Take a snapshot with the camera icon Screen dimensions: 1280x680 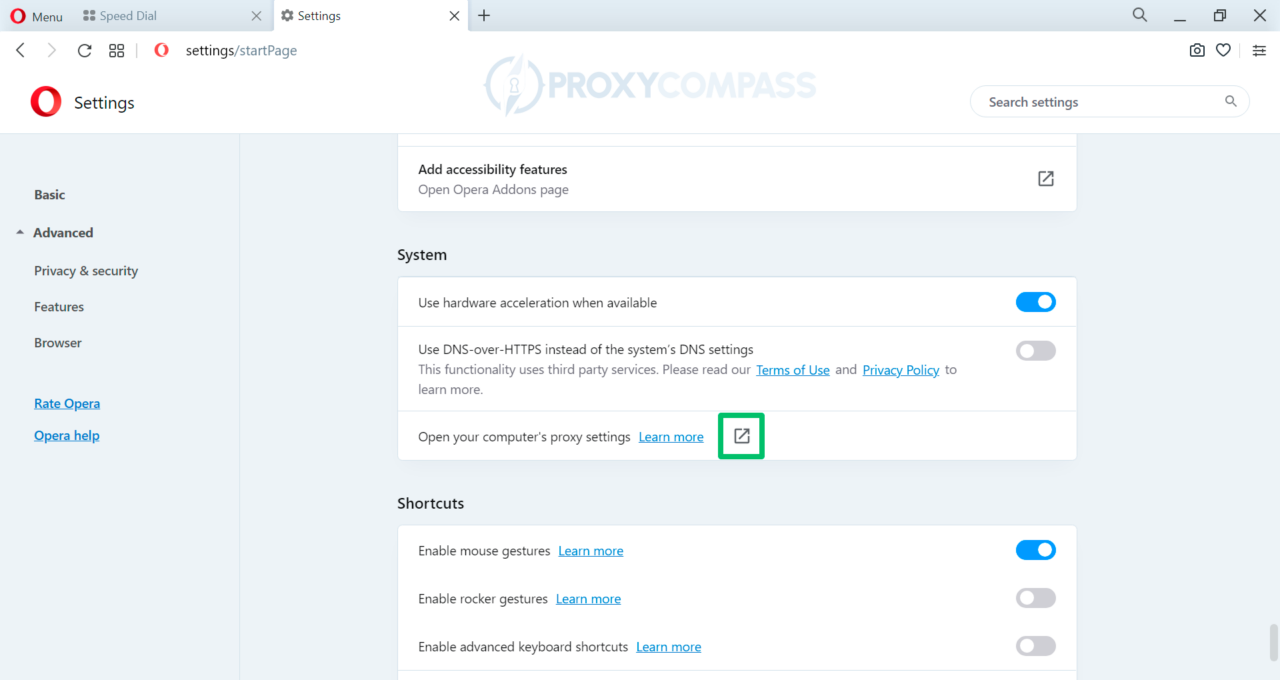(x=1196, y=50)
